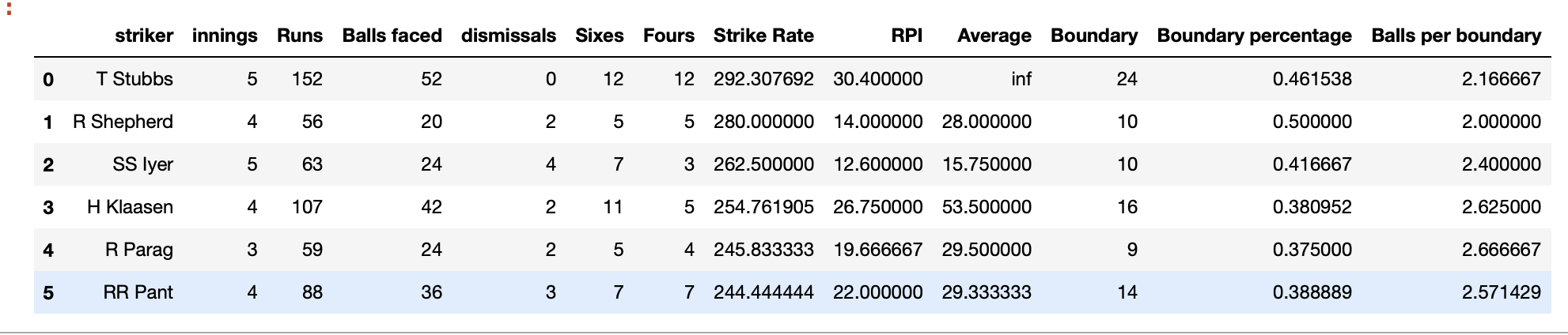Image resolution: width=1568 pixels, height=335 pixels.
Task: Select row index 3 label
Action: [48, 208]
